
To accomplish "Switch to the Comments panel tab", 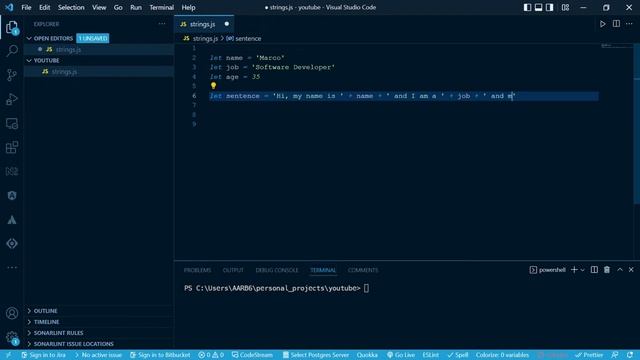I will [x=363, y=270].
